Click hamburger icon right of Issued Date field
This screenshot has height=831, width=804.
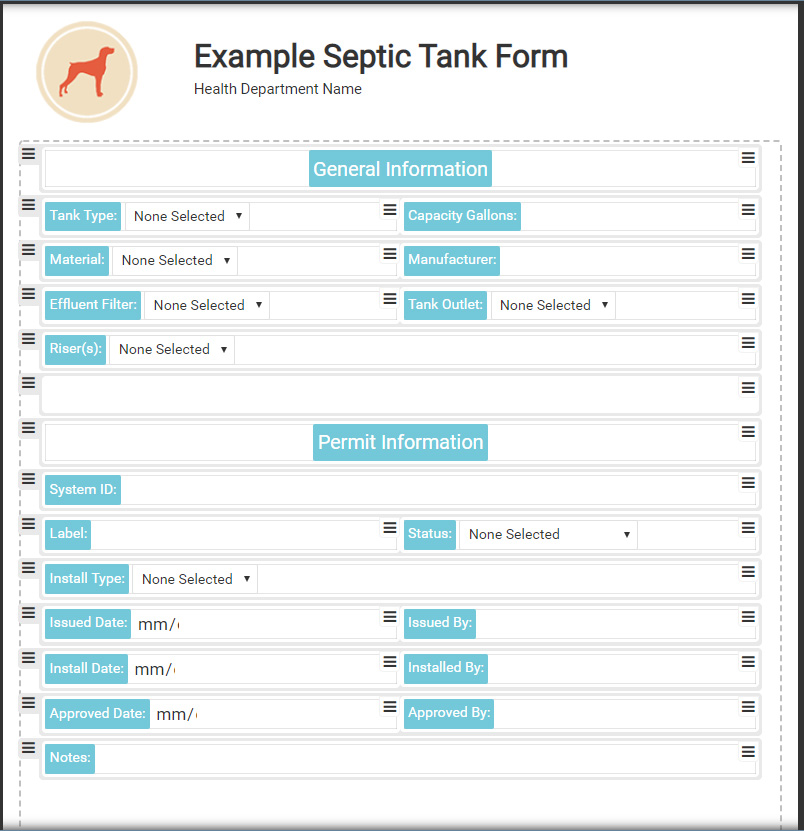390,617
